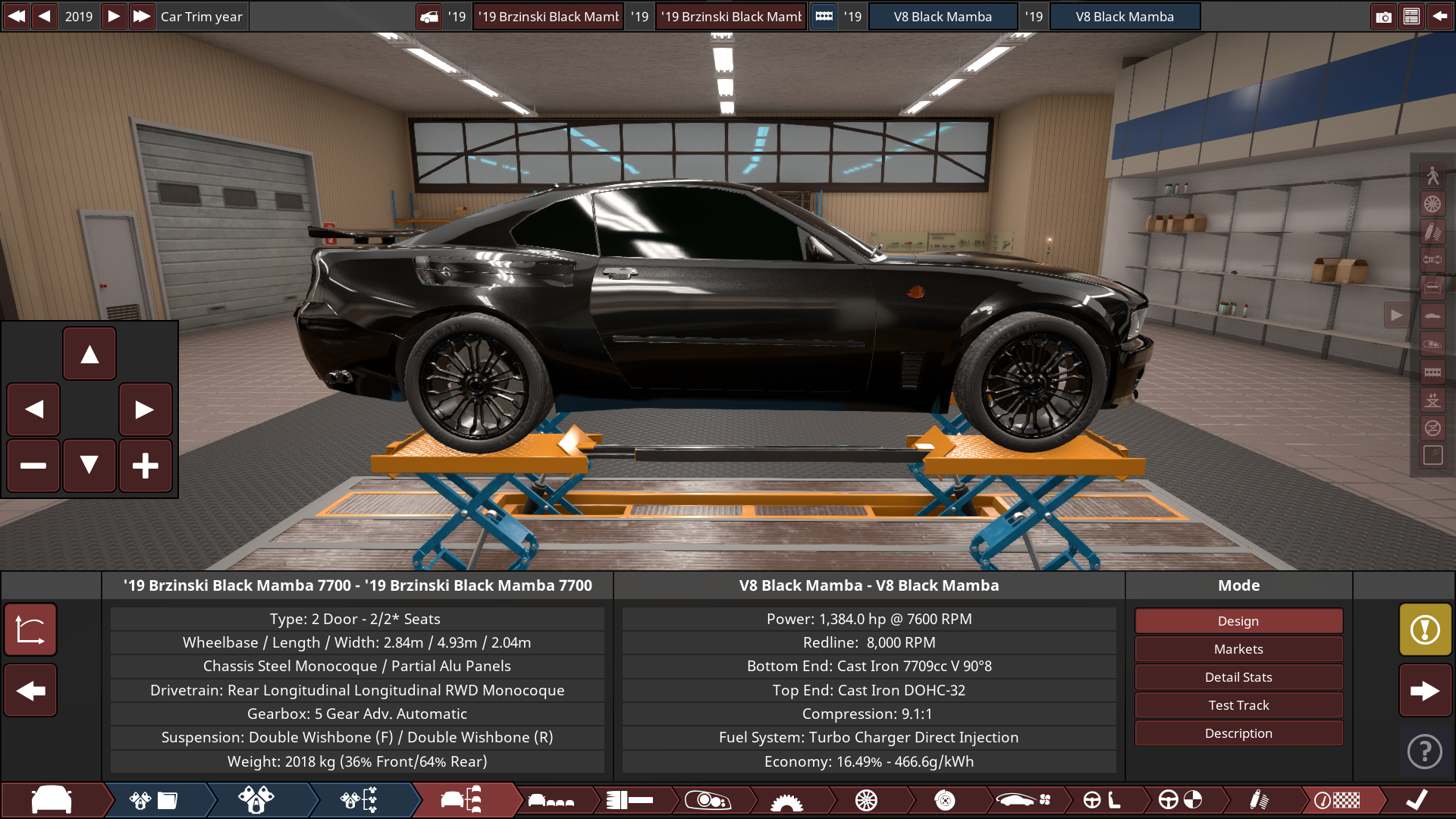
Task: Rotate camera left with left arrow
Action: tap(33, 409)
